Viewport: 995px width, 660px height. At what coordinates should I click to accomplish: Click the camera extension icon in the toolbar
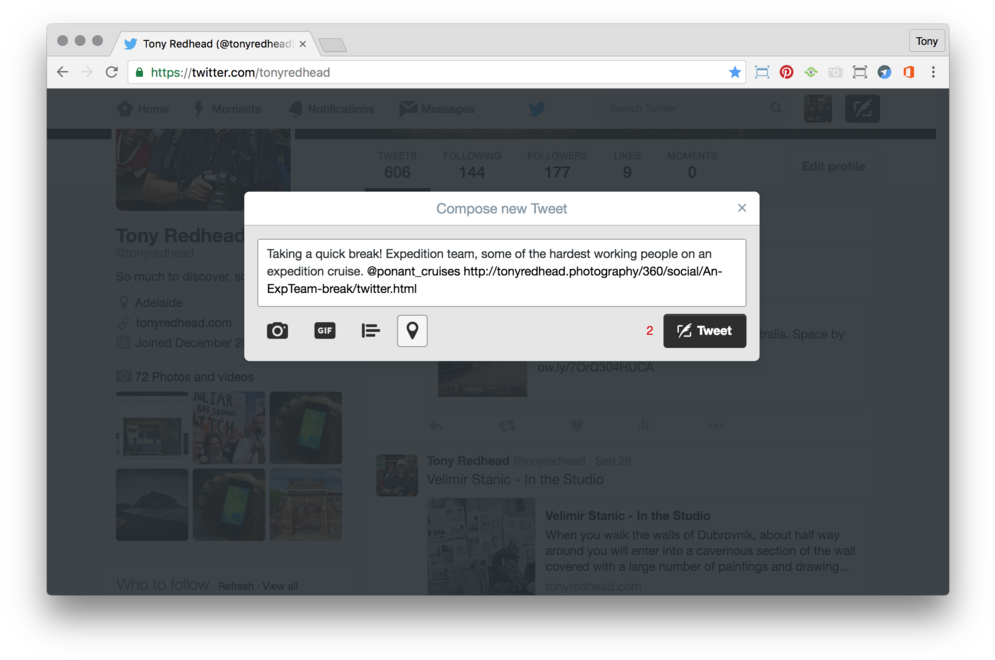(x=835, y=72)
